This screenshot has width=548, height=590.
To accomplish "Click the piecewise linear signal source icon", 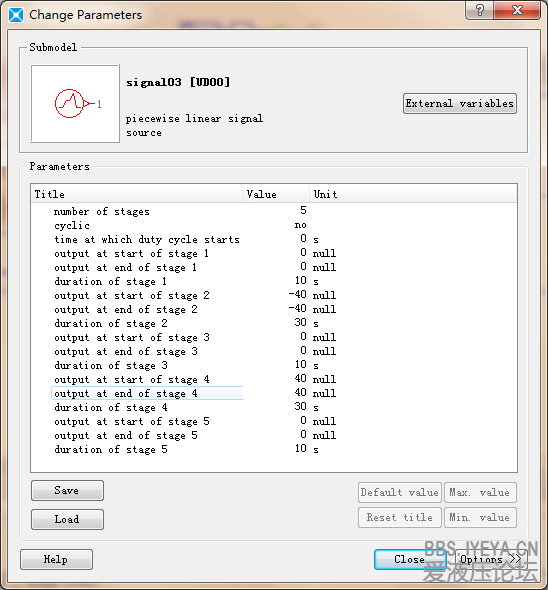I will [x=75, y=103].
